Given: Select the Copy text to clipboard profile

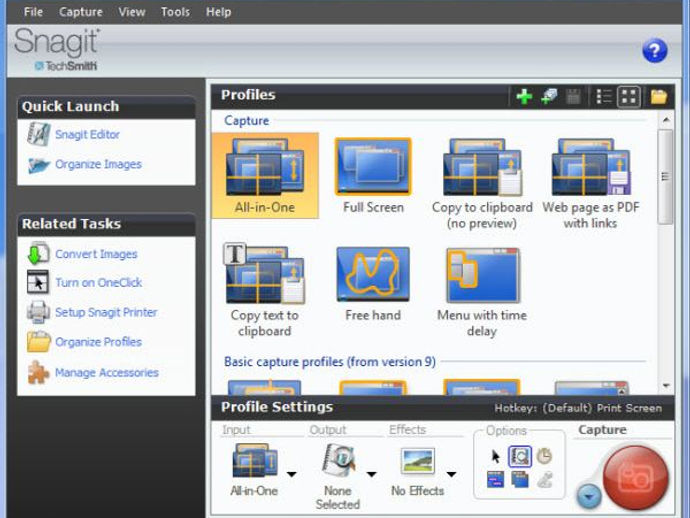Looking at the screenshot, I should point(264,290).
